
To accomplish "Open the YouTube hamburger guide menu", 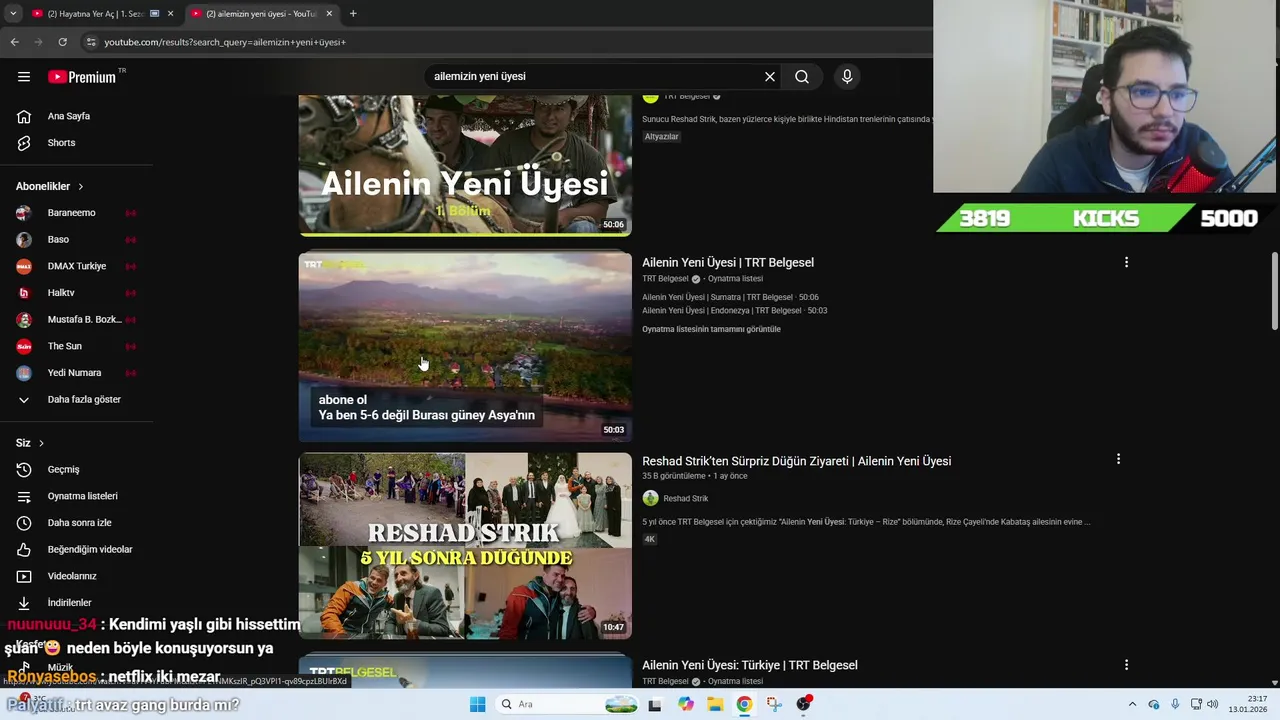I will tap(24, 76).
